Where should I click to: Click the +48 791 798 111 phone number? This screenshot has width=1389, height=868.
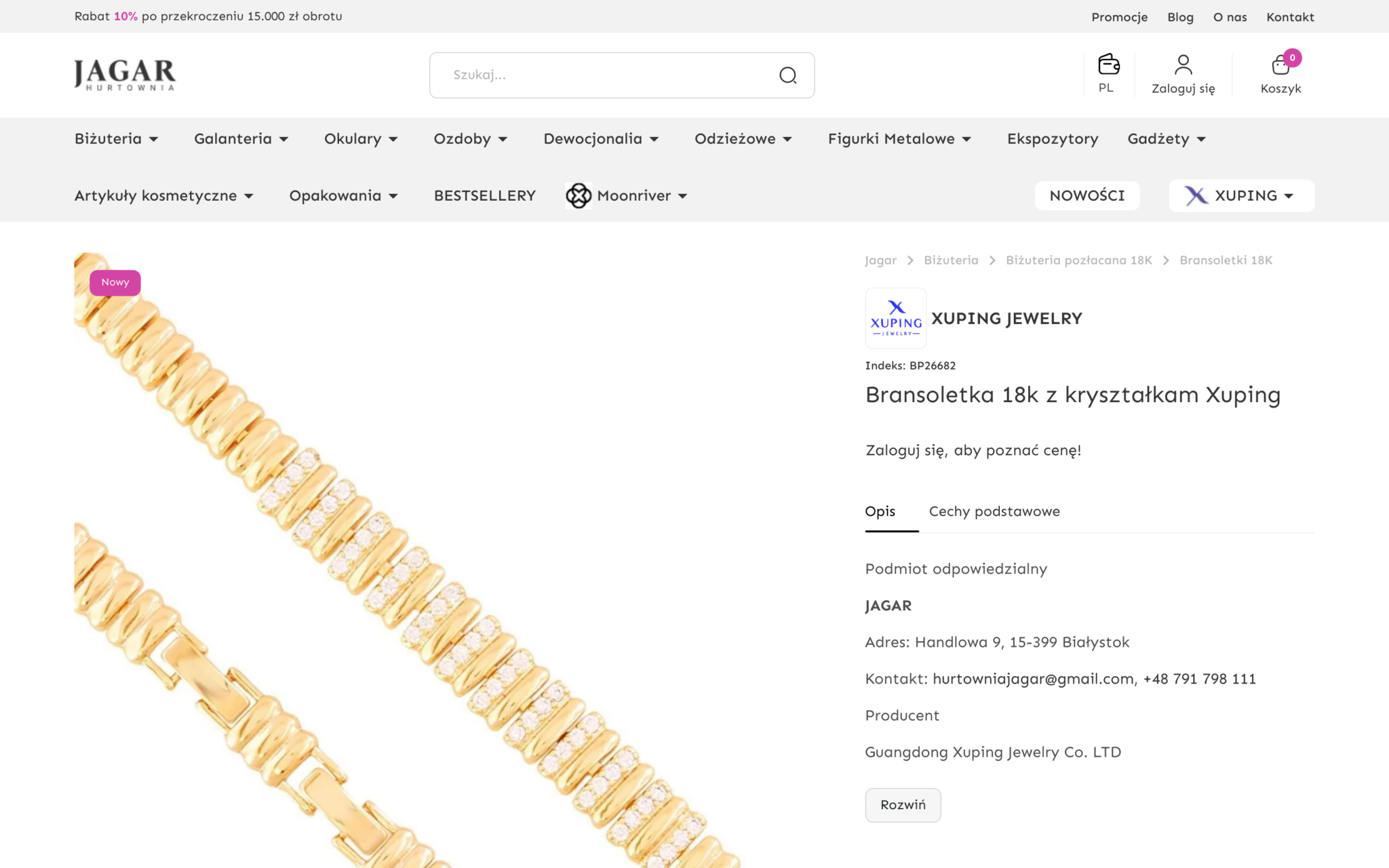pyautogui.click(x=1200, y=679)
